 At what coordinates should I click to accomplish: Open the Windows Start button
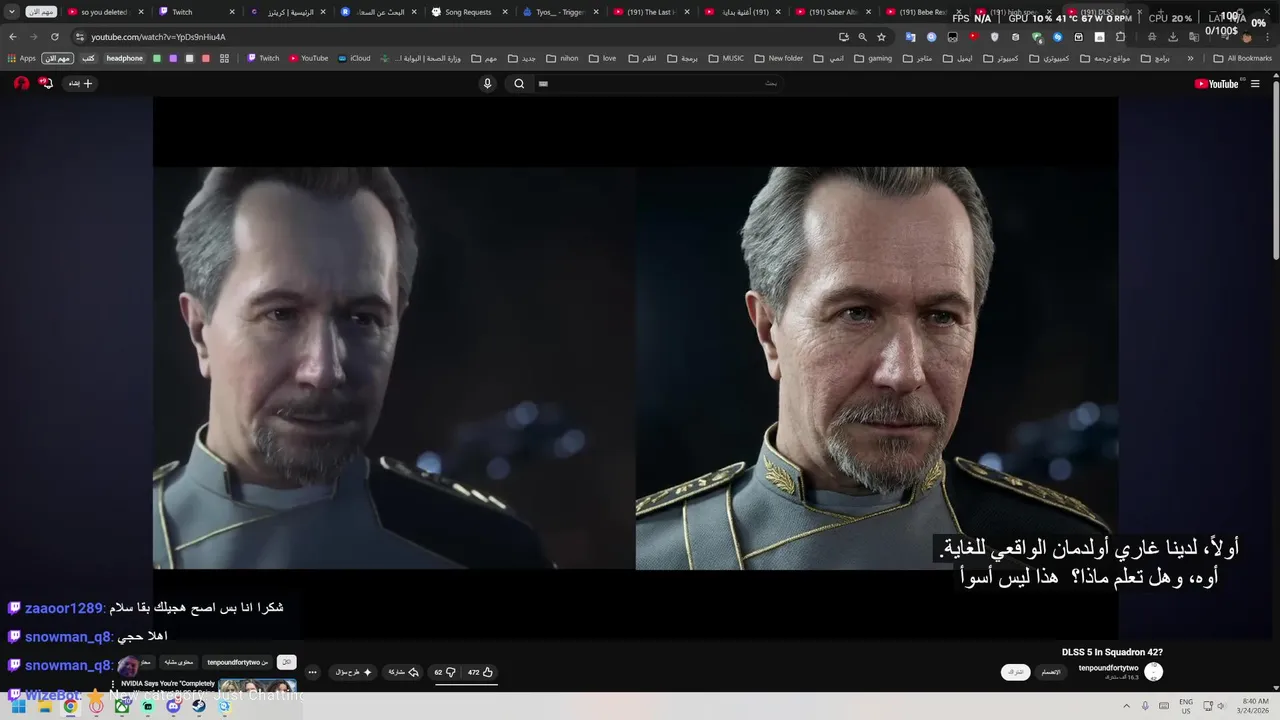tap(18, 706)
